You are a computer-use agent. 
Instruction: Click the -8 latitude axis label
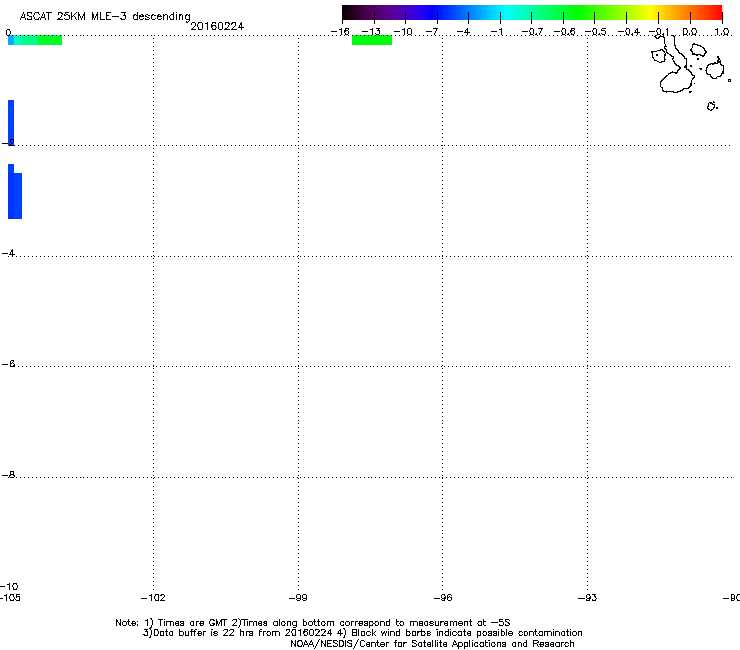click(8, 475)
